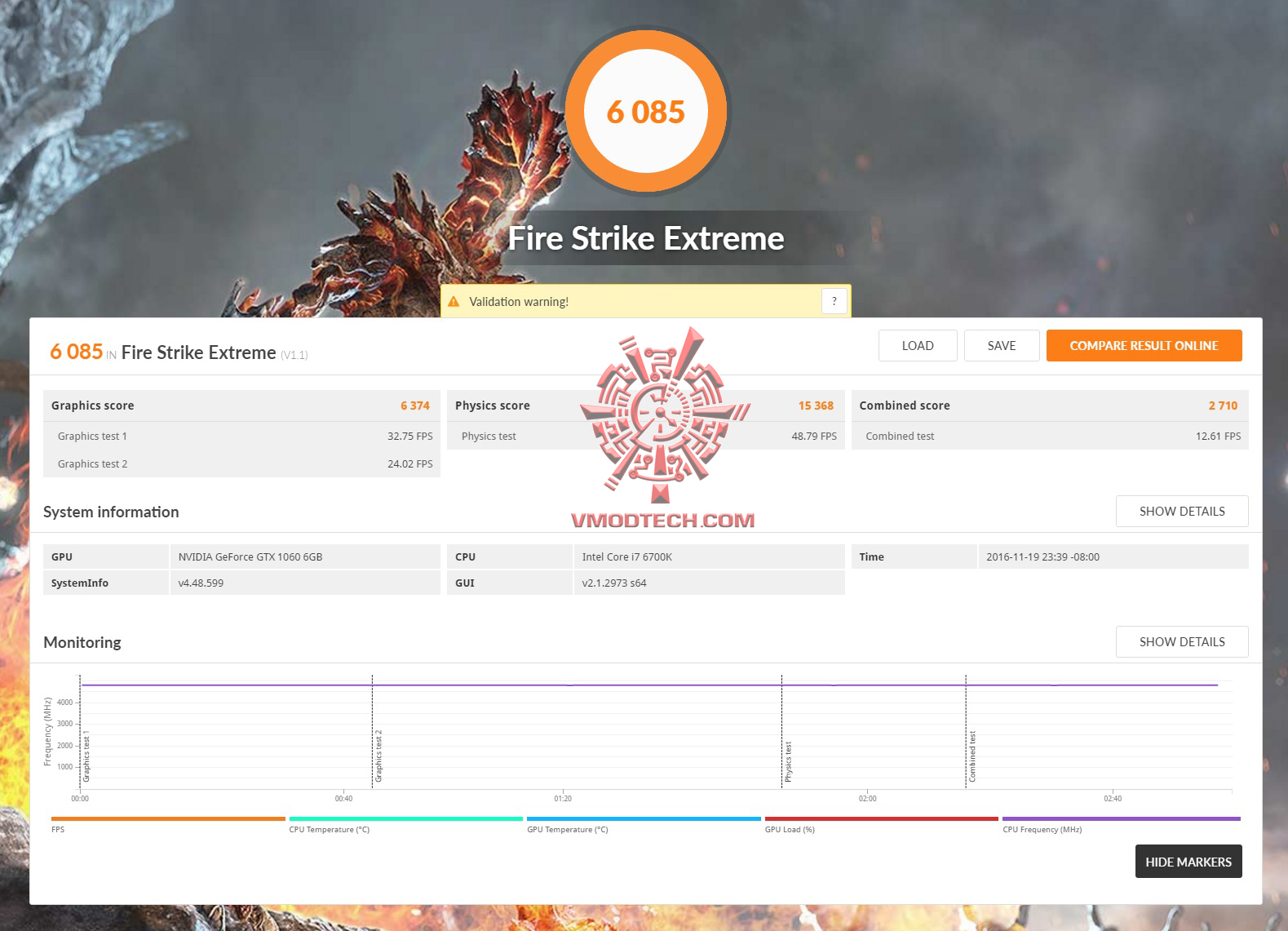Select the Physics test 48.79 FPS value
This screenshot has height=931, width=1288.
click(x=814, y=437)
